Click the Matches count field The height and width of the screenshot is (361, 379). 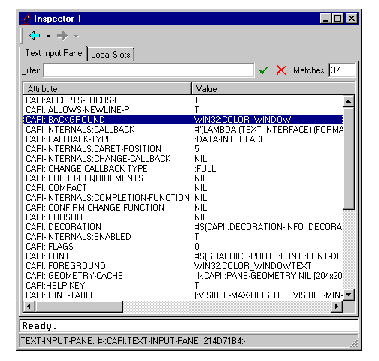(x=342, y=70)
